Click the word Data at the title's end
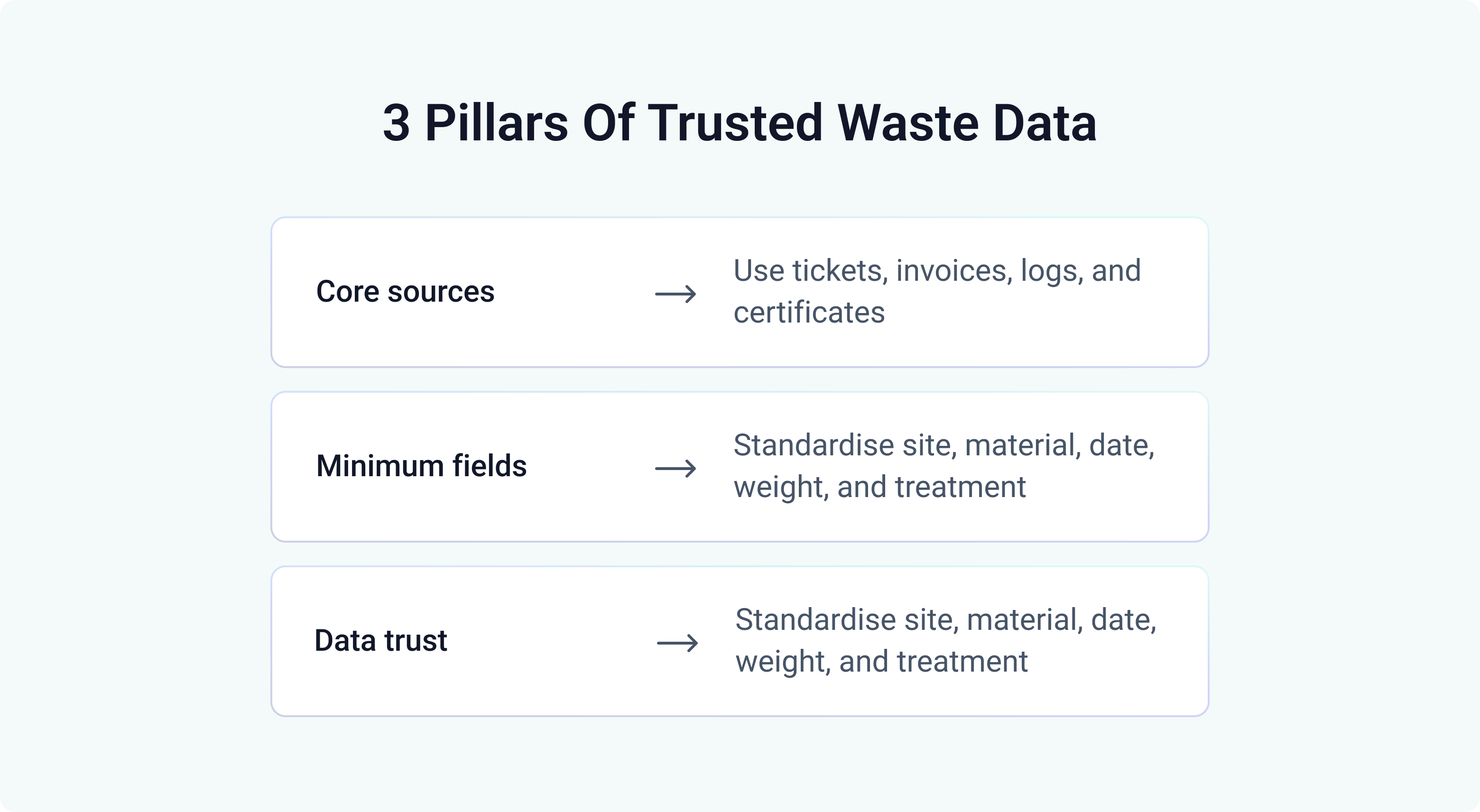This screenshot has width=1480, height=812. (x=1045, y=122)
